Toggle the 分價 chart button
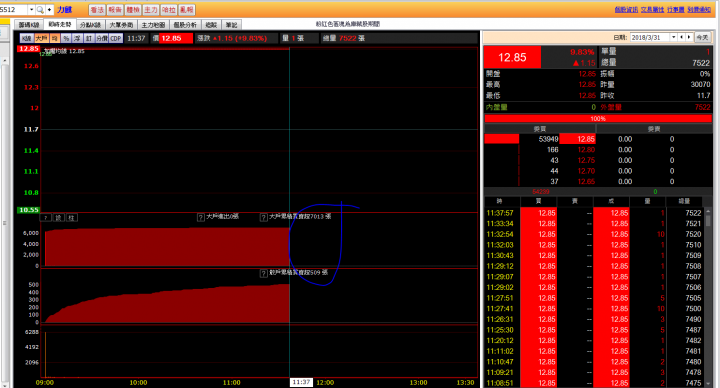 [102, 38]
